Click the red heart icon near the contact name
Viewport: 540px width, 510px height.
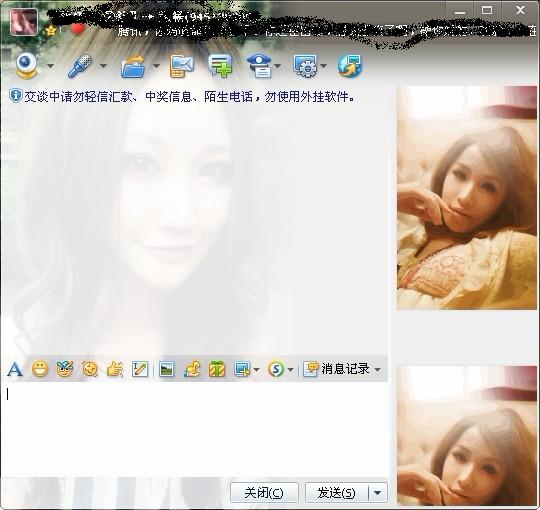click(x=77, y=28)
